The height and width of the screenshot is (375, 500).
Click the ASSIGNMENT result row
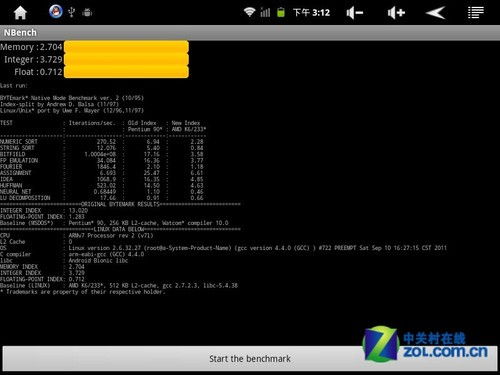point(102,173)
